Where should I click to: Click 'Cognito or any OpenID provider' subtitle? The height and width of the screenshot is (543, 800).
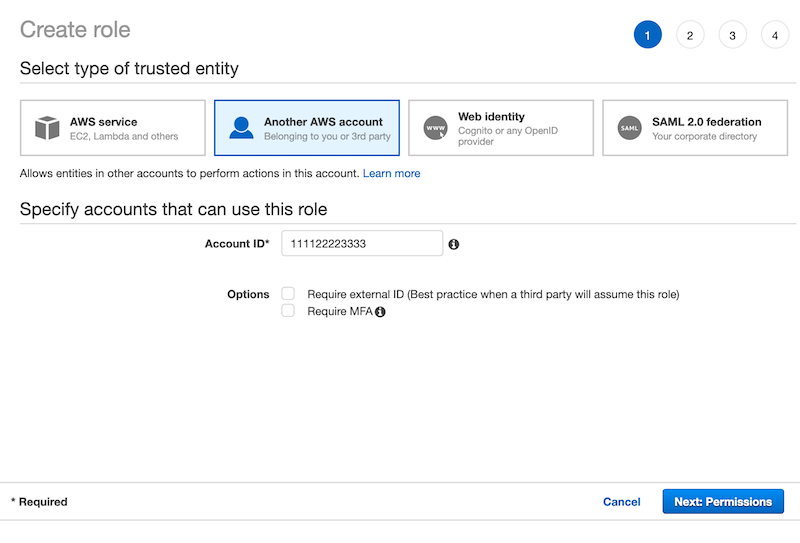(508, 136)
